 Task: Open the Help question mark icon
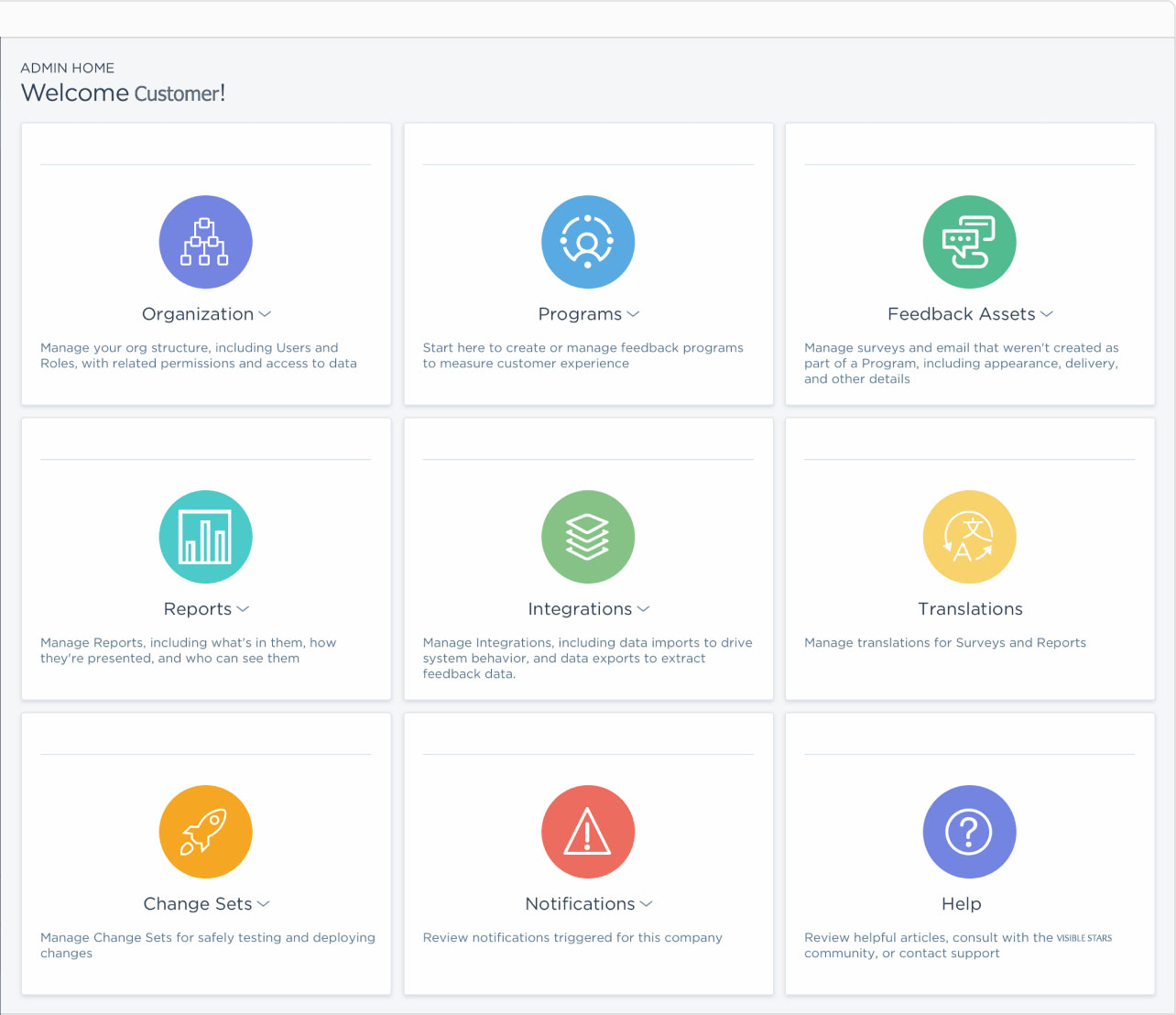point(969,832)
